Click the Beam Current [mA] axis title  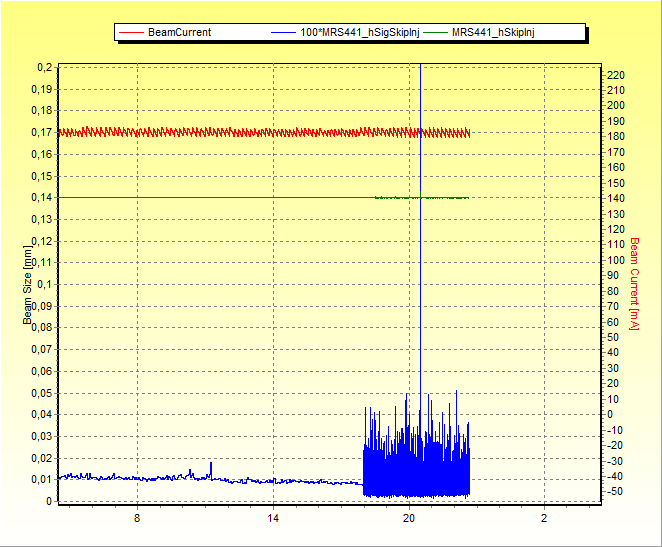(x=634, y=283)
